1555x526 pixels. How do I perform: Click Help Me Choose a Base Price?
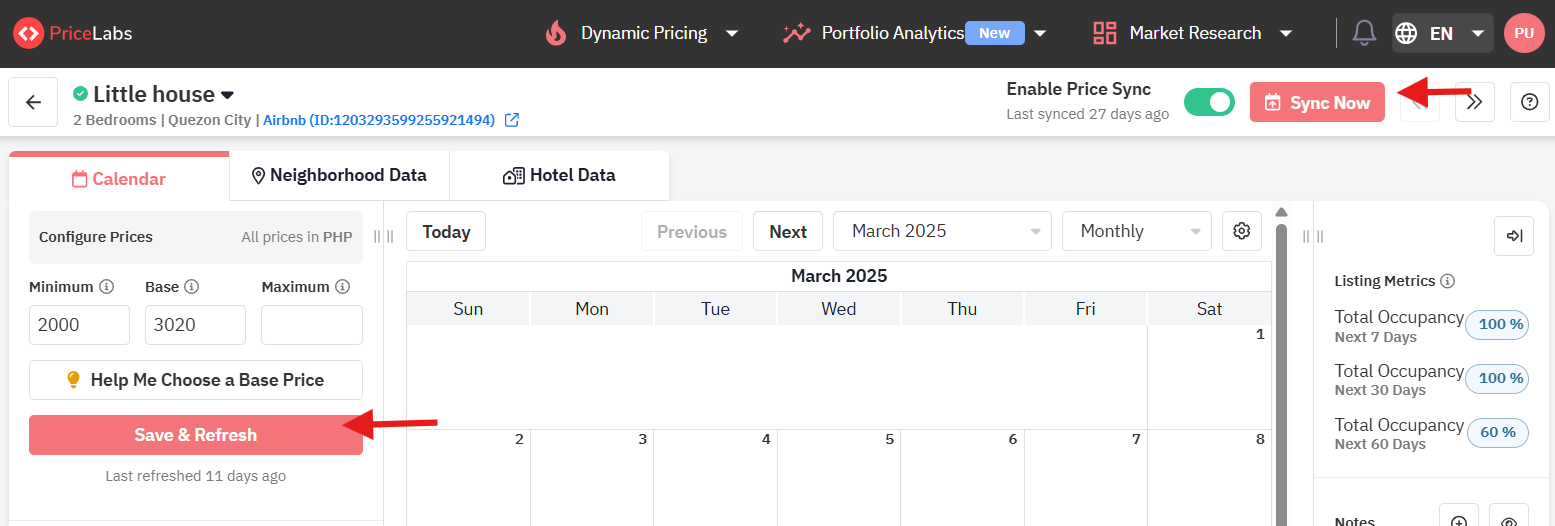[196, 380]
